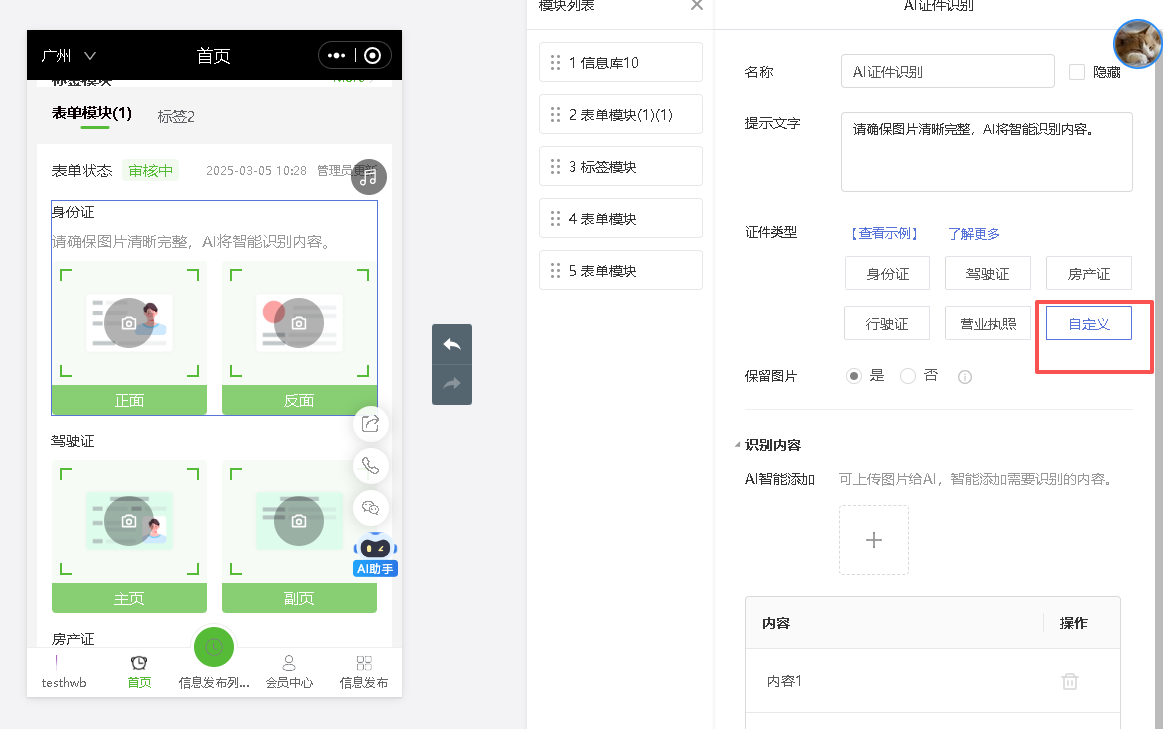Select 否 for 保留图片
Image resolution: width=1163 pixels, height=729 pixels.
click(x=907, y=376)
